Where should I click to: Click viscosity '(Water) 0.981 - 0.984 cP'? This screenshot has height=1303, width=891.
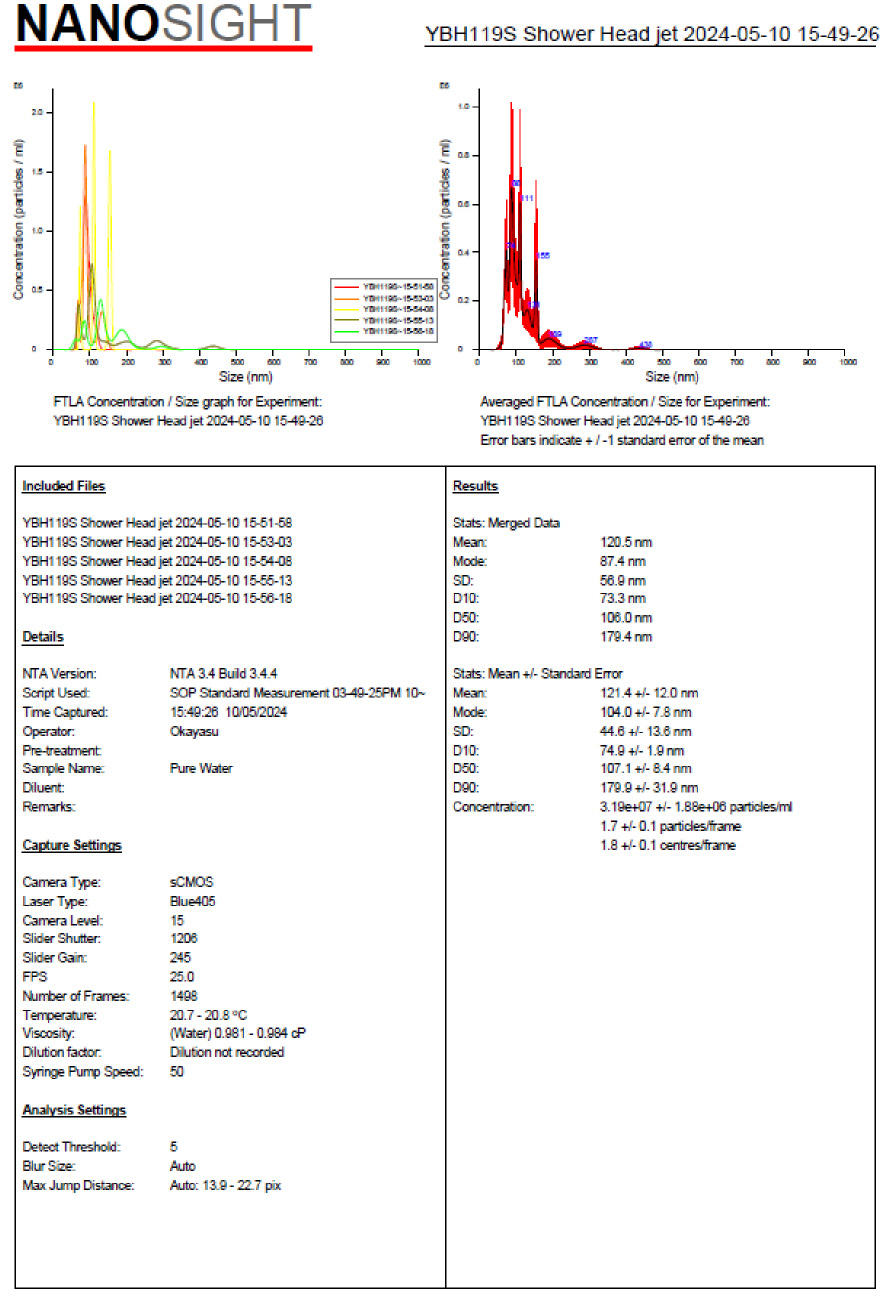(238, 1033)
